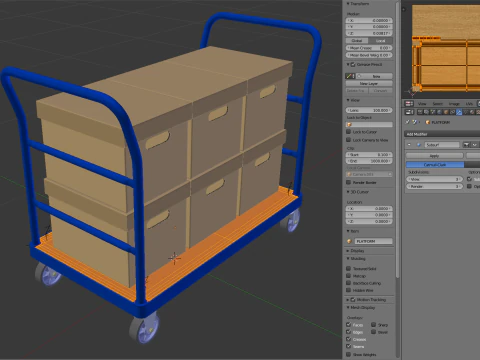Switch to the Material properties icon
This screenshot has width=480, height=360.
(x=472, y=112)
